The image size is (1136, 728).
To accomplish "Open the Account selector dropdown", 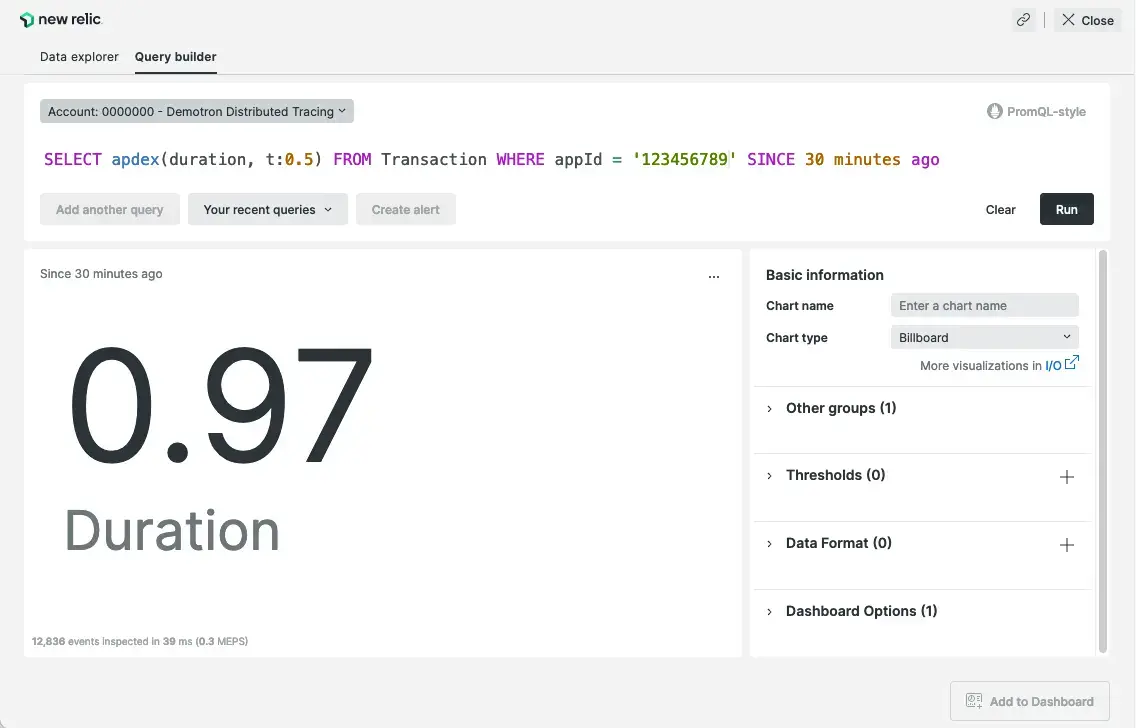I will [197, 112].
